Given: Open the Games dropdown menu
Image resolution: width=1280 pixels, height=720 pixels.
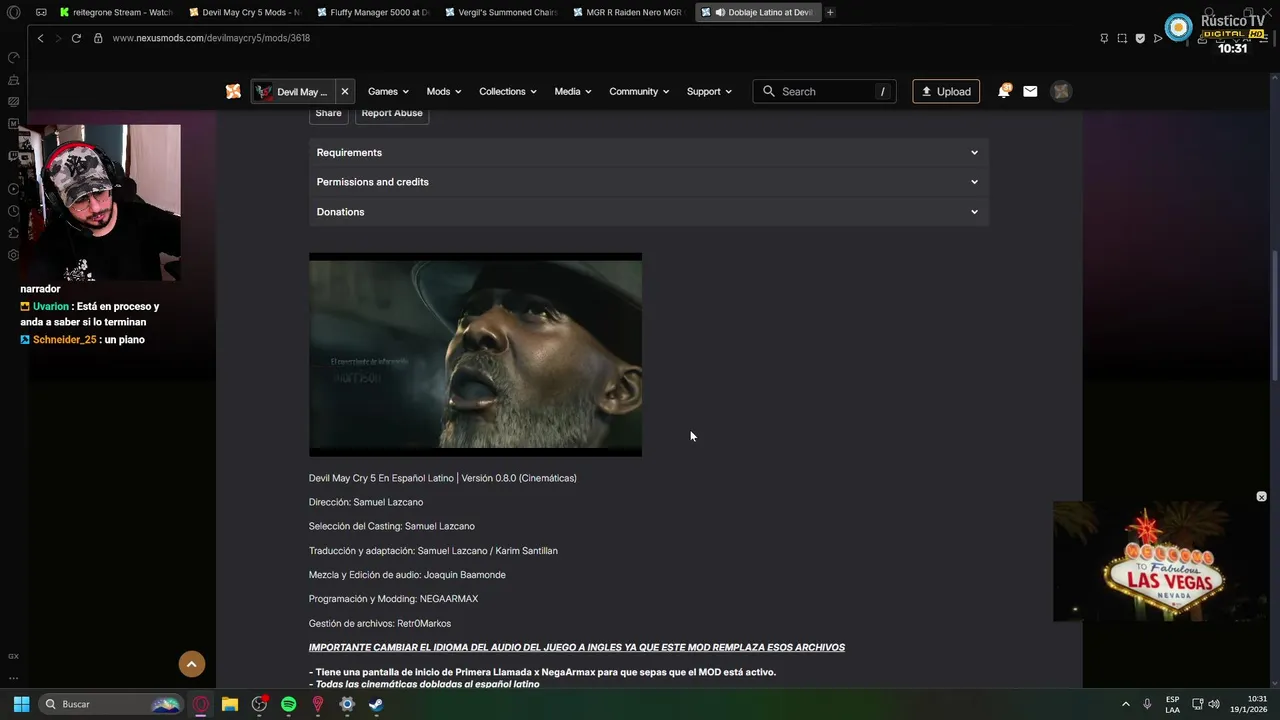Looking at the screenshot, I should pos(389,91).
